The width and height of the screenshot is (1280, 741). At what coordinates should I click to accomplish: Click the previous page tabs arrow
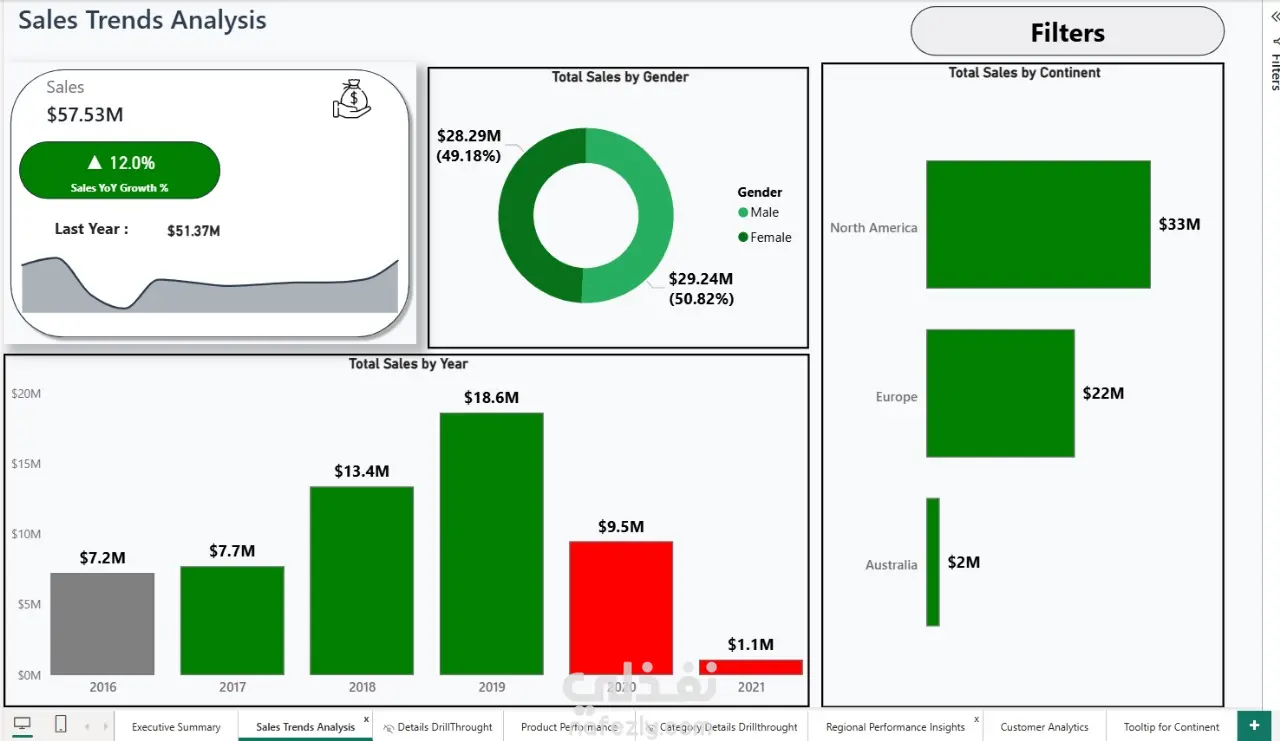pos(87,726)
